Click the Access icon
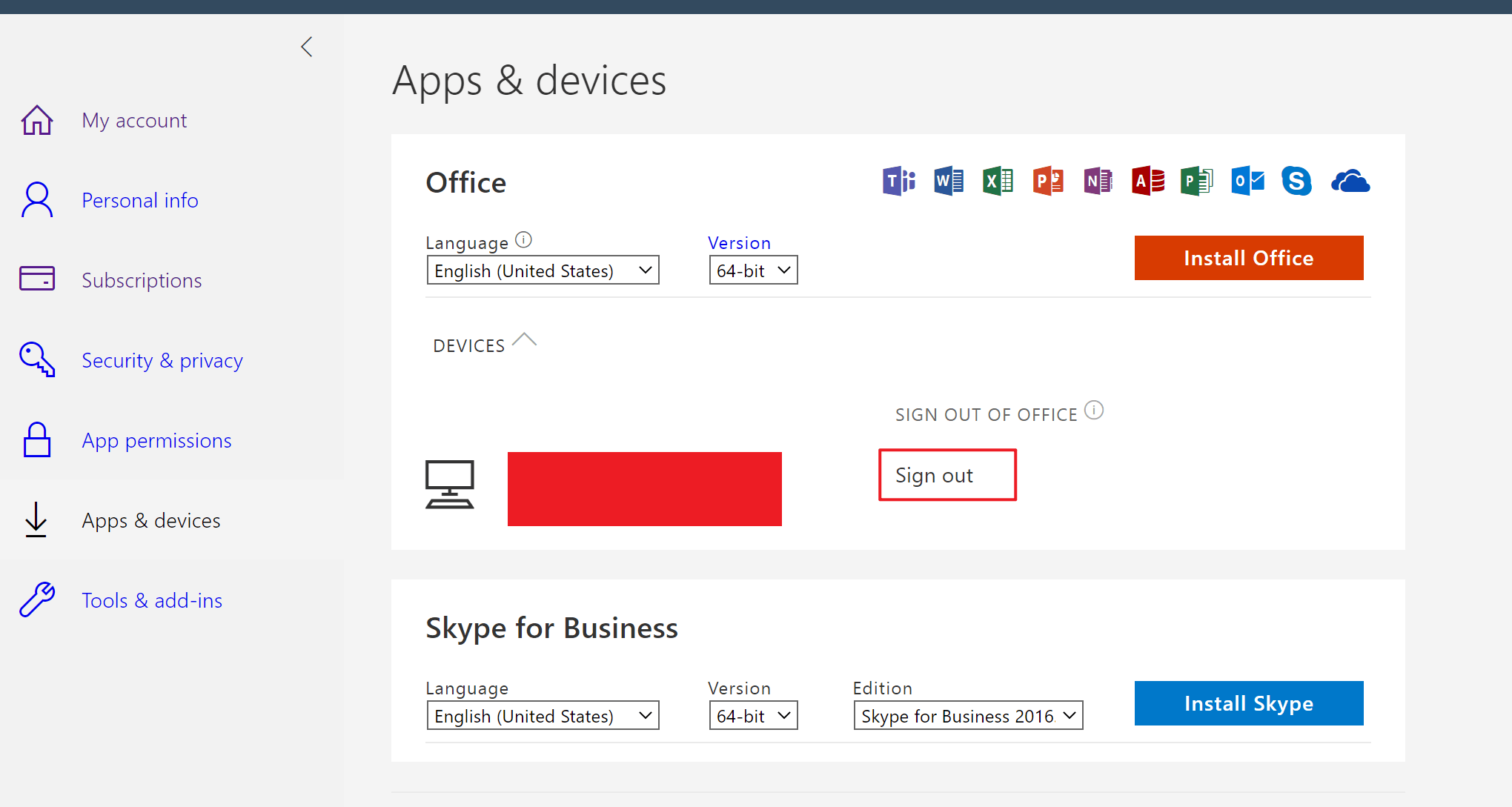Viewport: 1512px width, 807px height. 1147,181
